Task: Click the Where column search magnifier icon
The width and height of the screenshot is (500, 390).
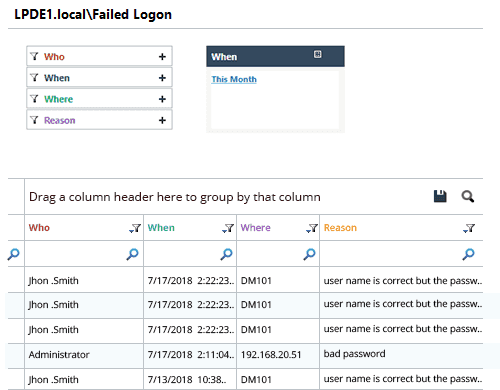Action: (309, 254)
